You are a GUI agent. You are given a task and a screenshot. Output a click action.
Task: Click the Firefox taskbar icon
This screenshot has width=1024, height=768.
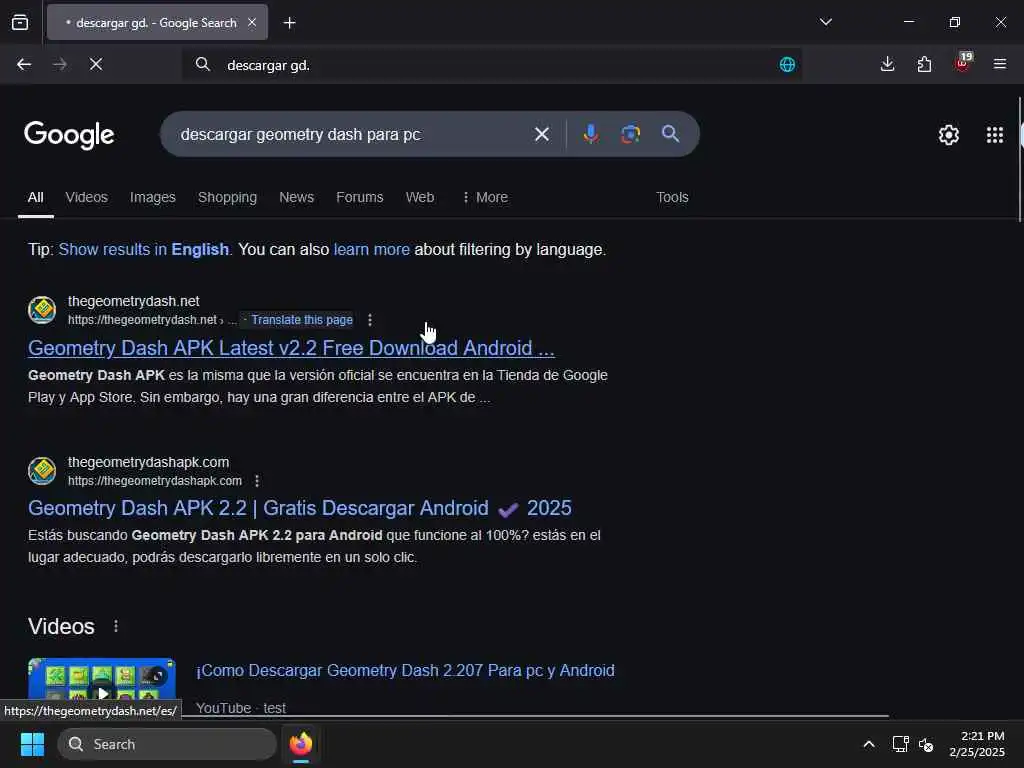click(x=301, y=744)
